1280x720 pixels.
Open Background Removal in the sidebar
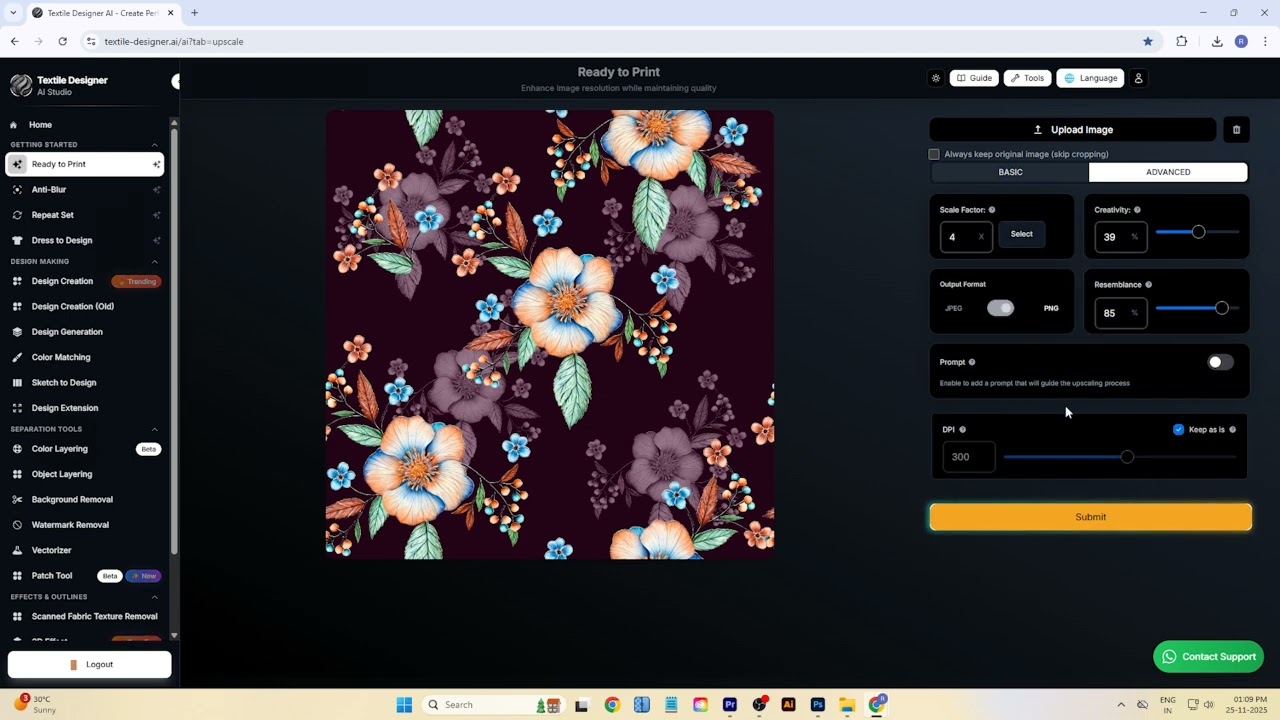[x=72, y=499]
